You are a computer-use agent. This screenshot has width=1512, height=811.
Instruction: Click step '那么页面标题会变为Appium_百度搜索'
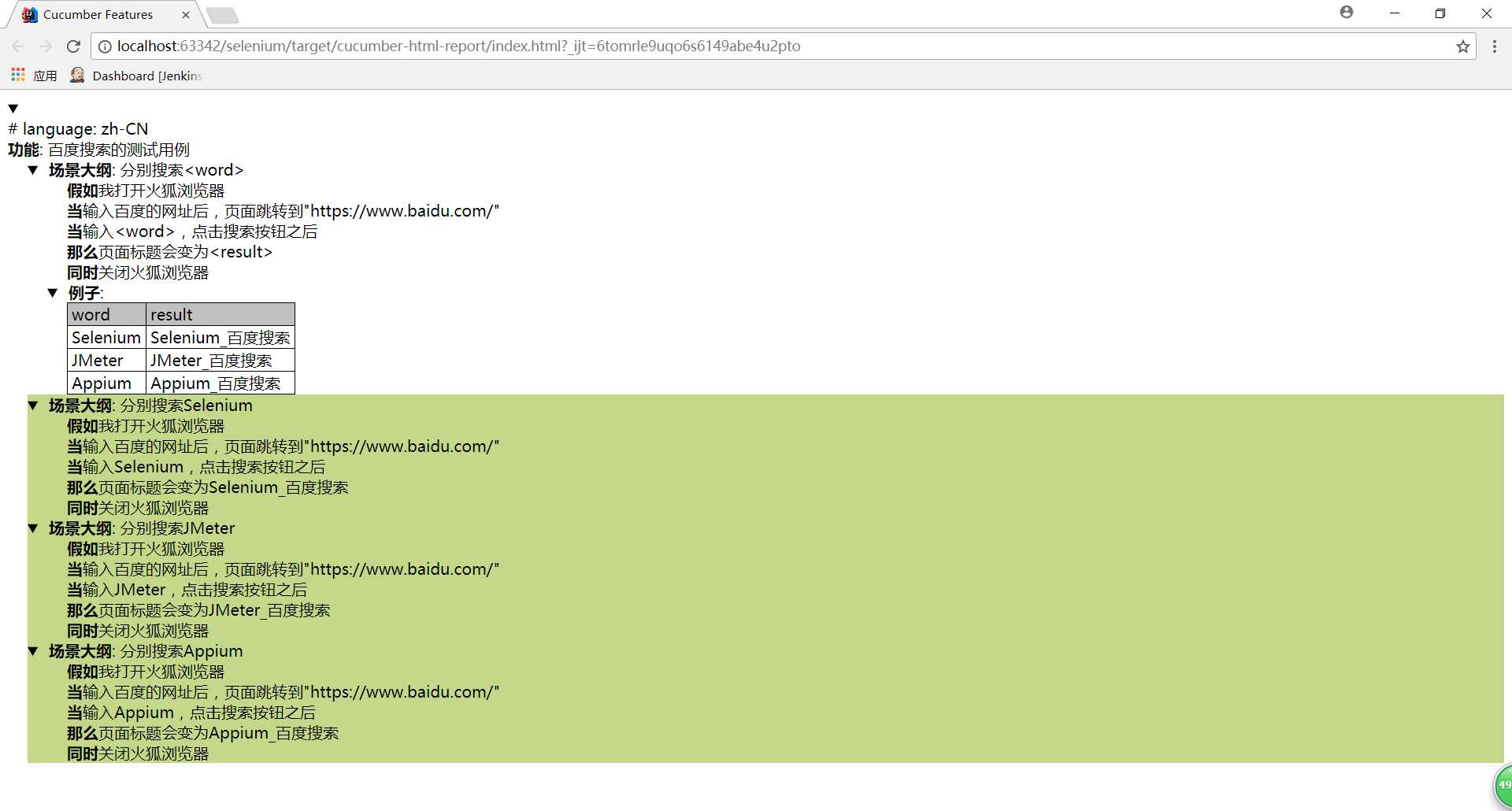tap(202, 733)
